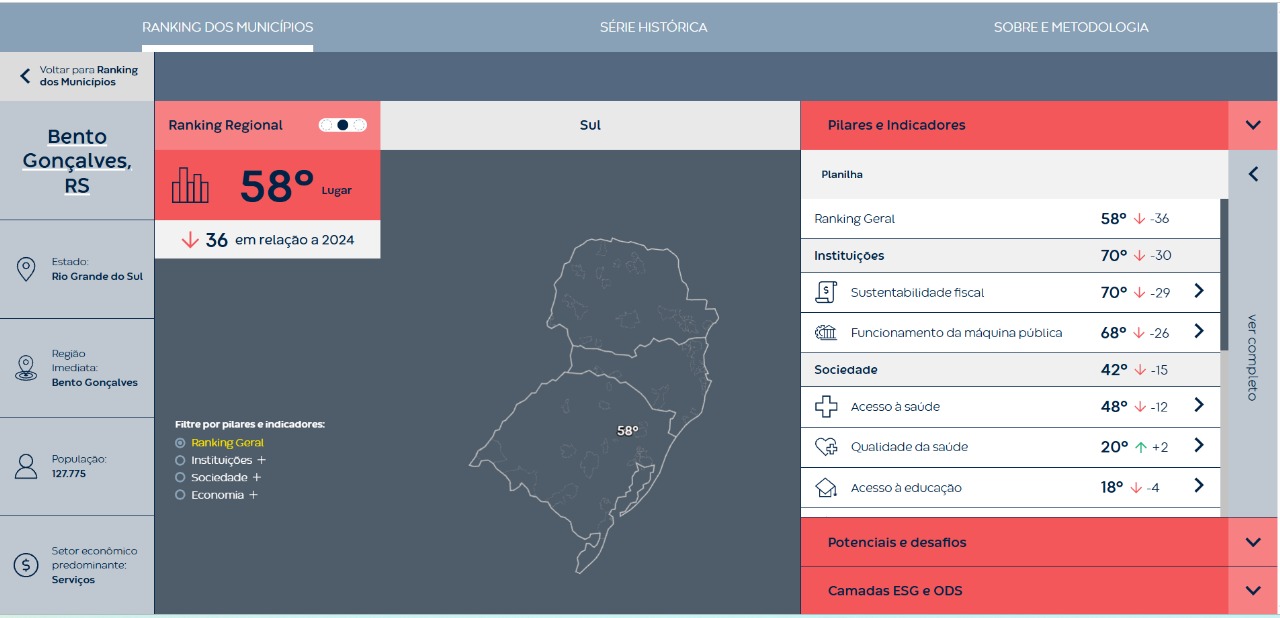This screenshot has height=618, width=1280.
Task: Switch to Sobre e Metodologia tab
Action: tap(1070, 27)
